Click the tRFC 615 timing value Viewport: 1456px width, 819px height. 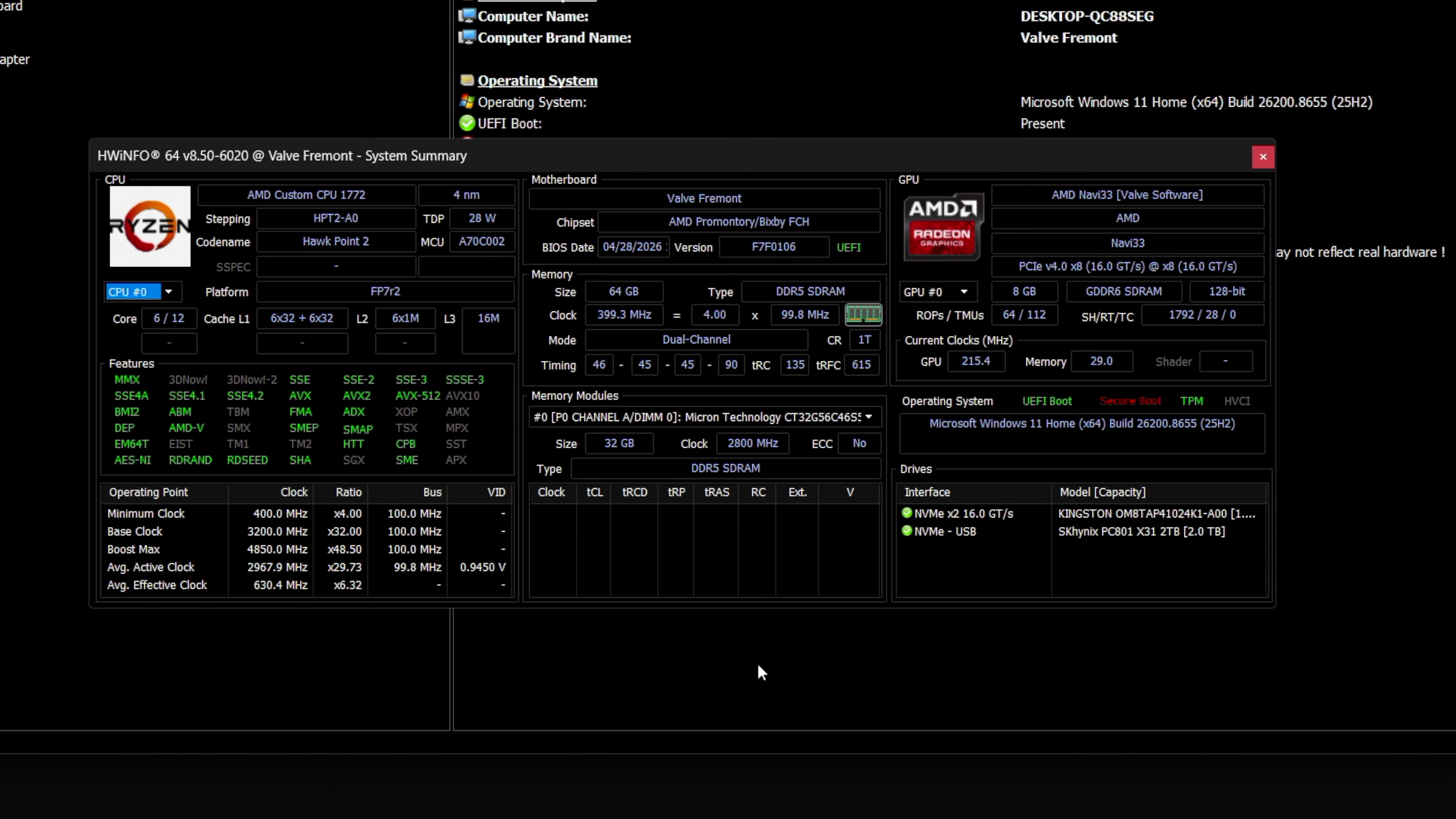point(861,364)
